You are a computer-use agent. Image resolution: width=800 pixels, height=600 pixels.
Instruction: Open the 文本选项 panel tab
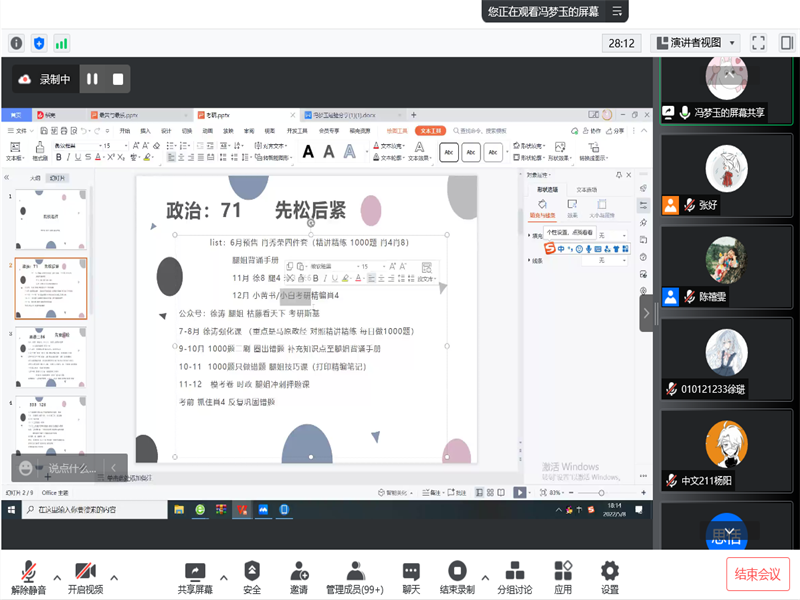coord(587,189)
